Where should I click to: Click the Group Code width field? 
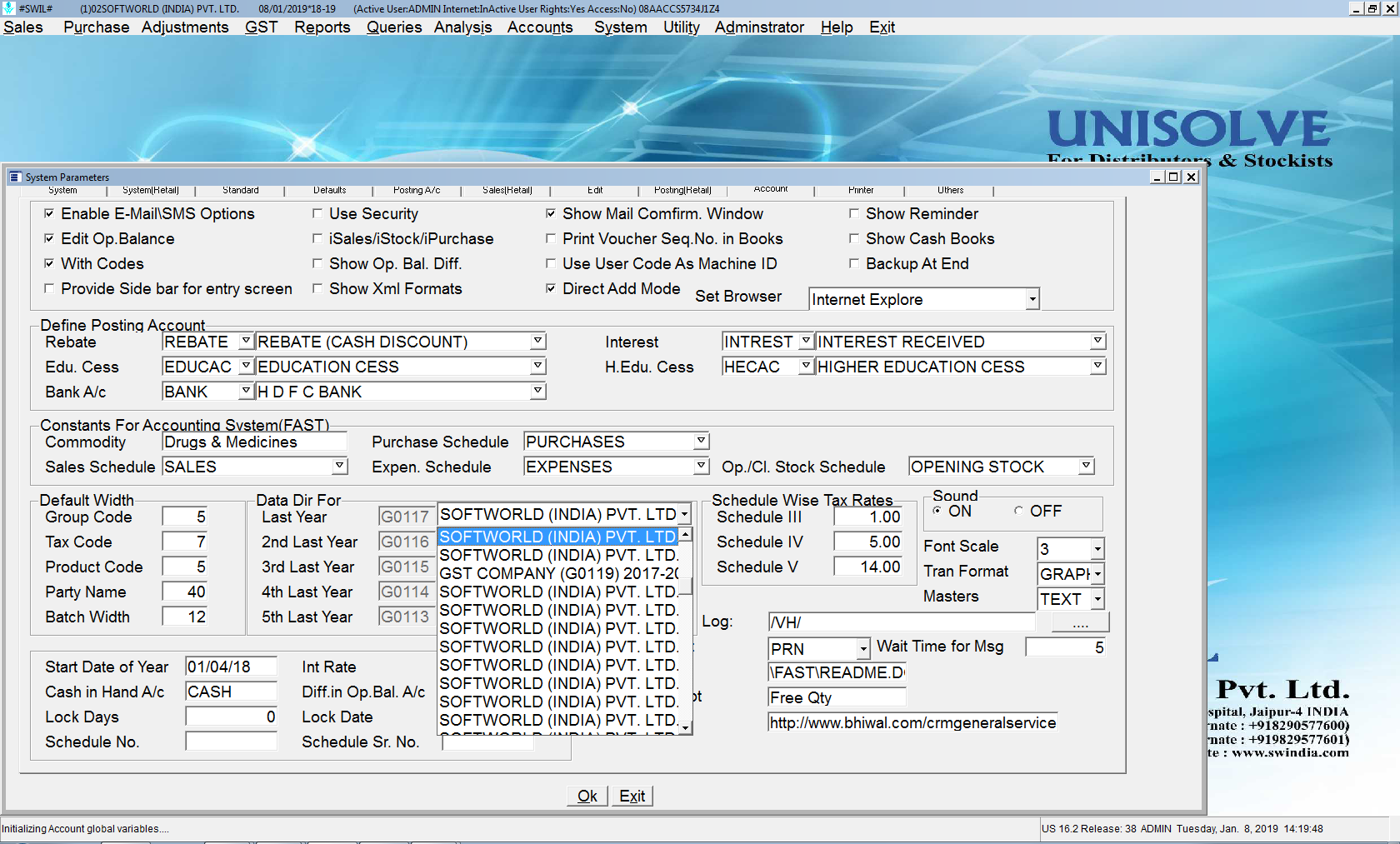[184, 517]
